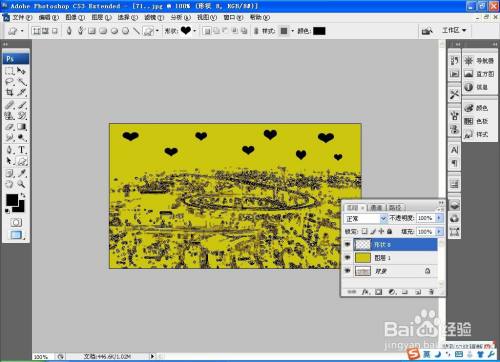Open the fill 填充 slider arrow

pyautogui.click(x=439, y=231)
